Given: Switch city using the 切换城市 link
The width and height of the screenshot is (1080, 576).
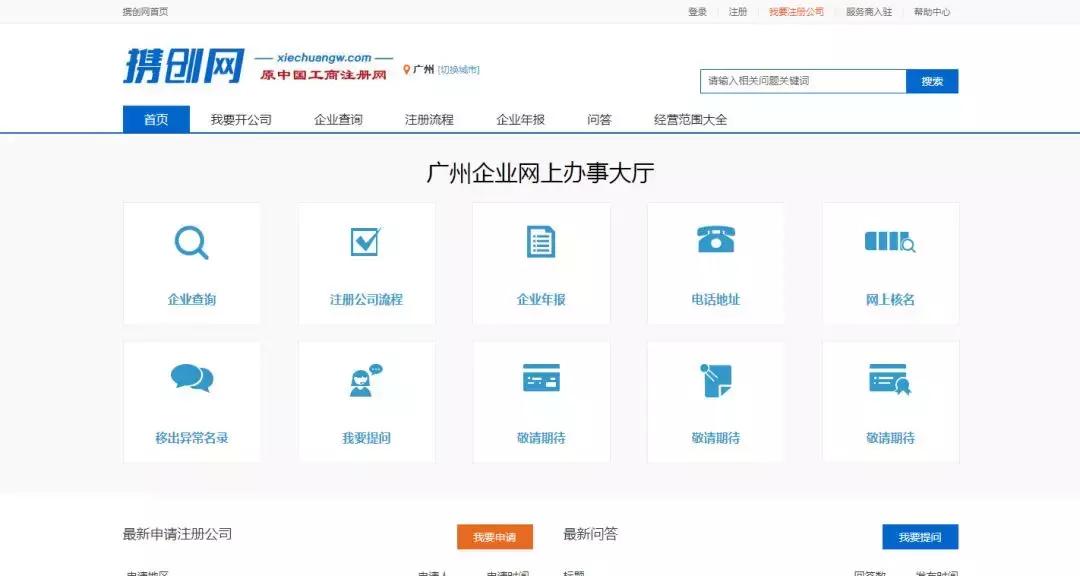Looking at the screenshot, I should coord(455,70).
